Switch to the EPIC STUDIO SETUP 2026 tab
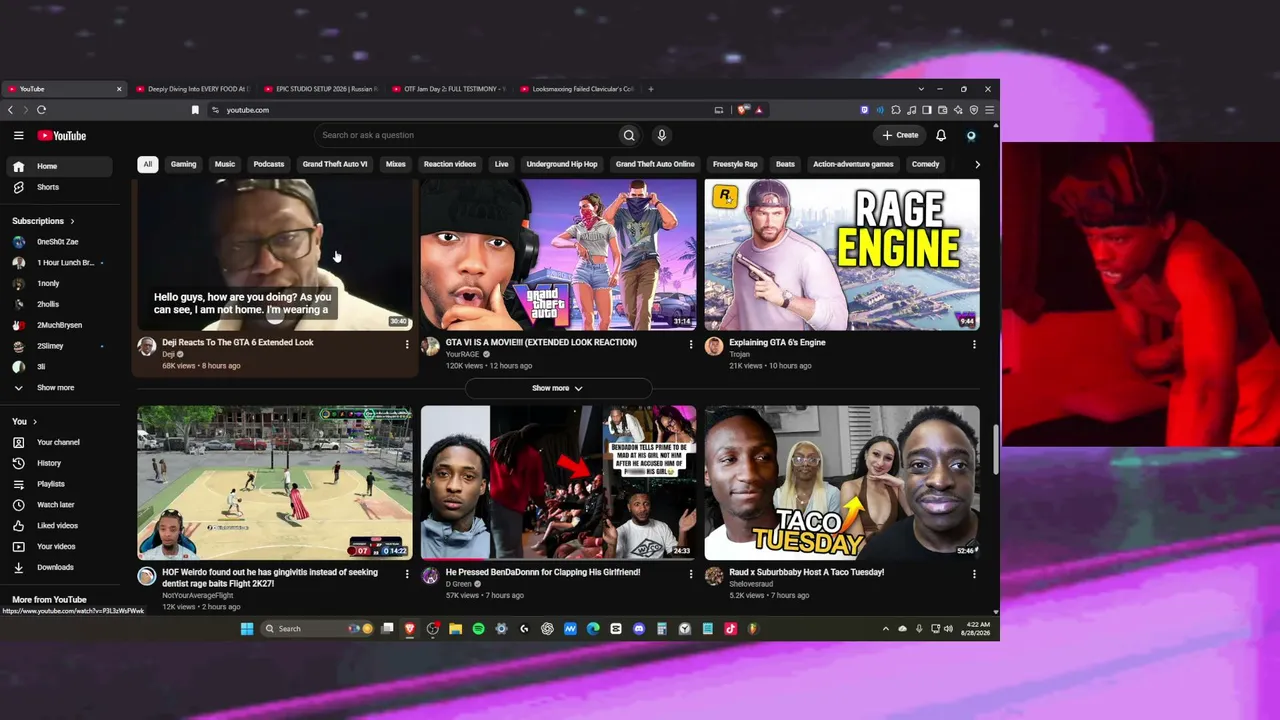This screenshot has height=720, width=1280. click(x=321, y=89)
